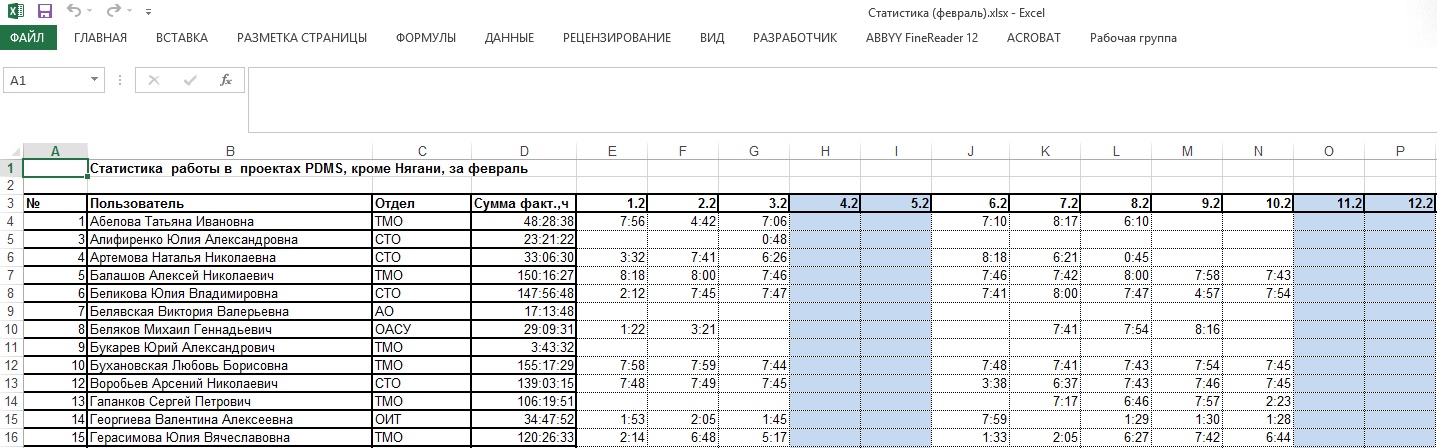The image size is (1437, 448).
Task: Click the ОИТ department cell
Action: [x=422, y=419]
